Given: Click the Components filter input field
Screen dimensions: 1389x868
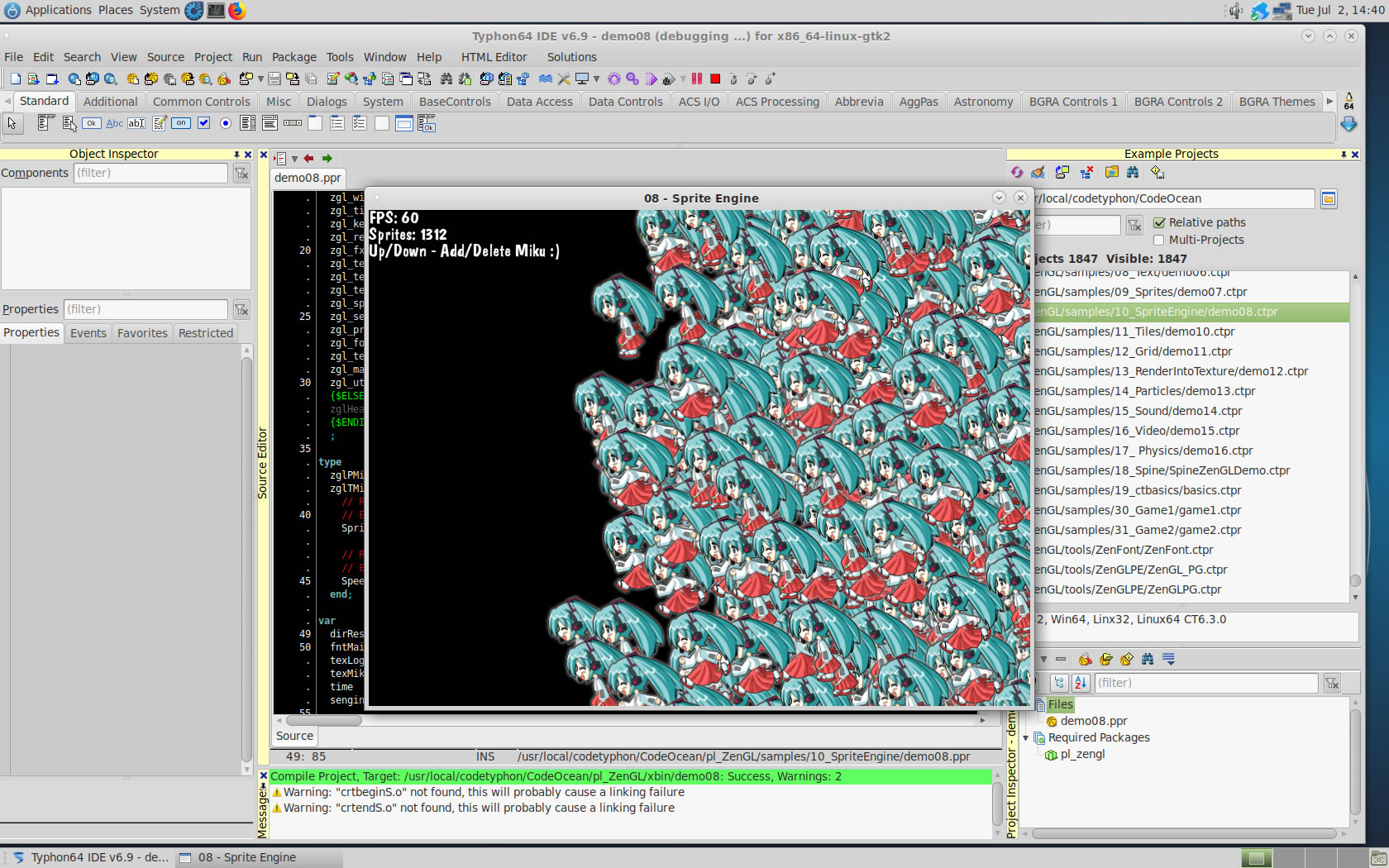Looking at the screenshot, I should tap(150, 173).
